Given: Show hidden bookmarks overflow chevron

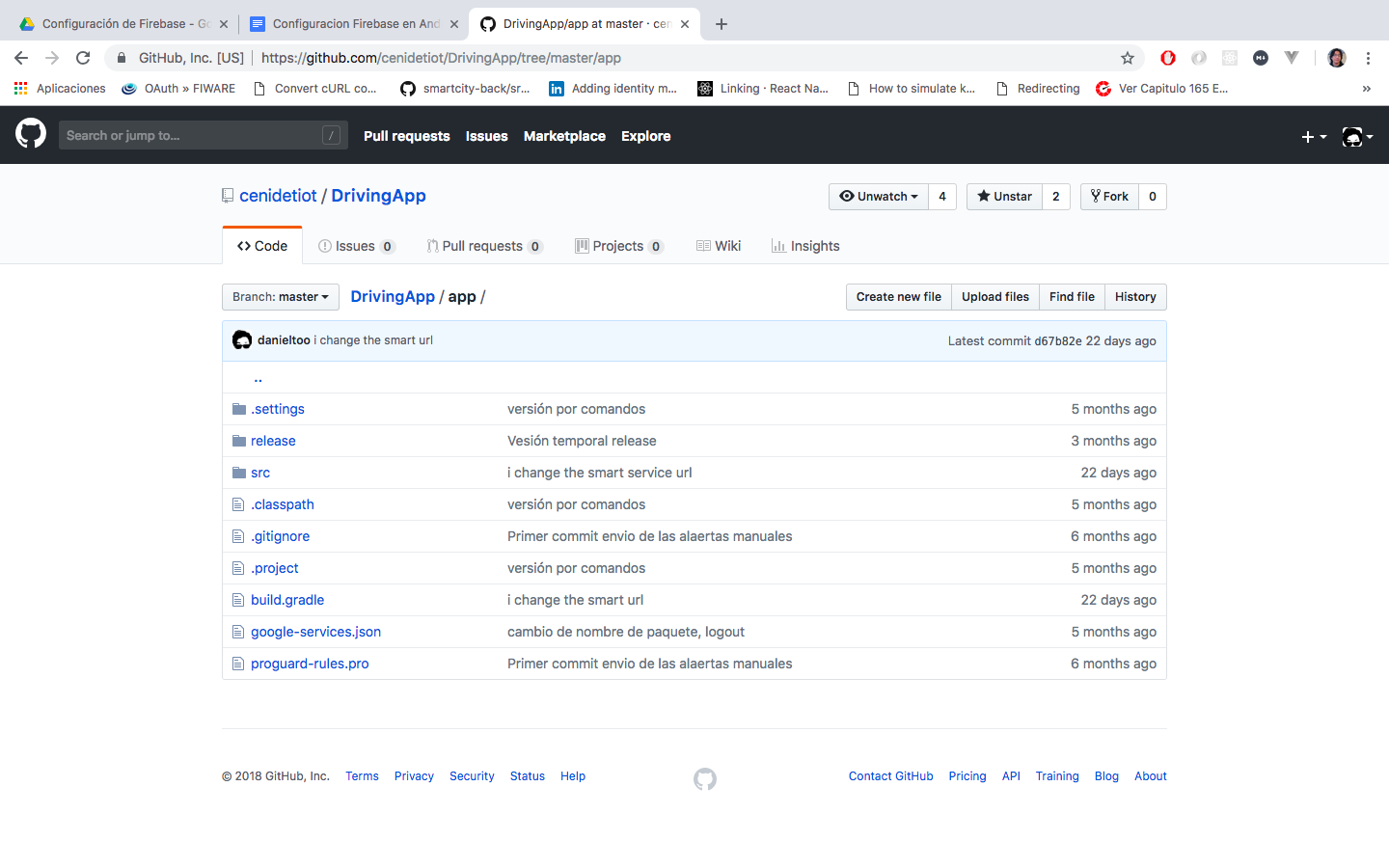Looking at the screenshot, I should coord(1366,89).
